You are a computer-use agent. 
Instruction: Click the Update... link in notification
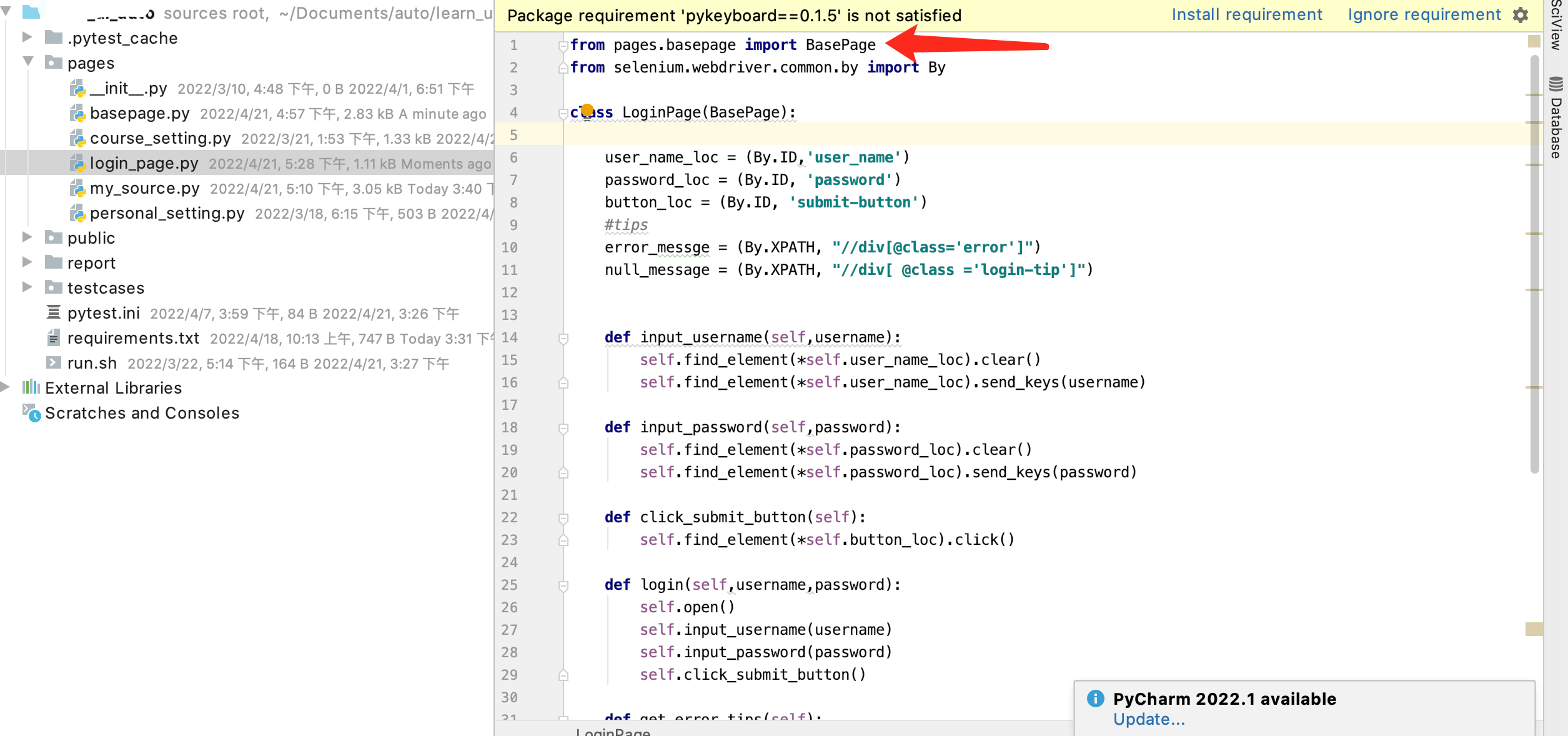[1149, 719]
